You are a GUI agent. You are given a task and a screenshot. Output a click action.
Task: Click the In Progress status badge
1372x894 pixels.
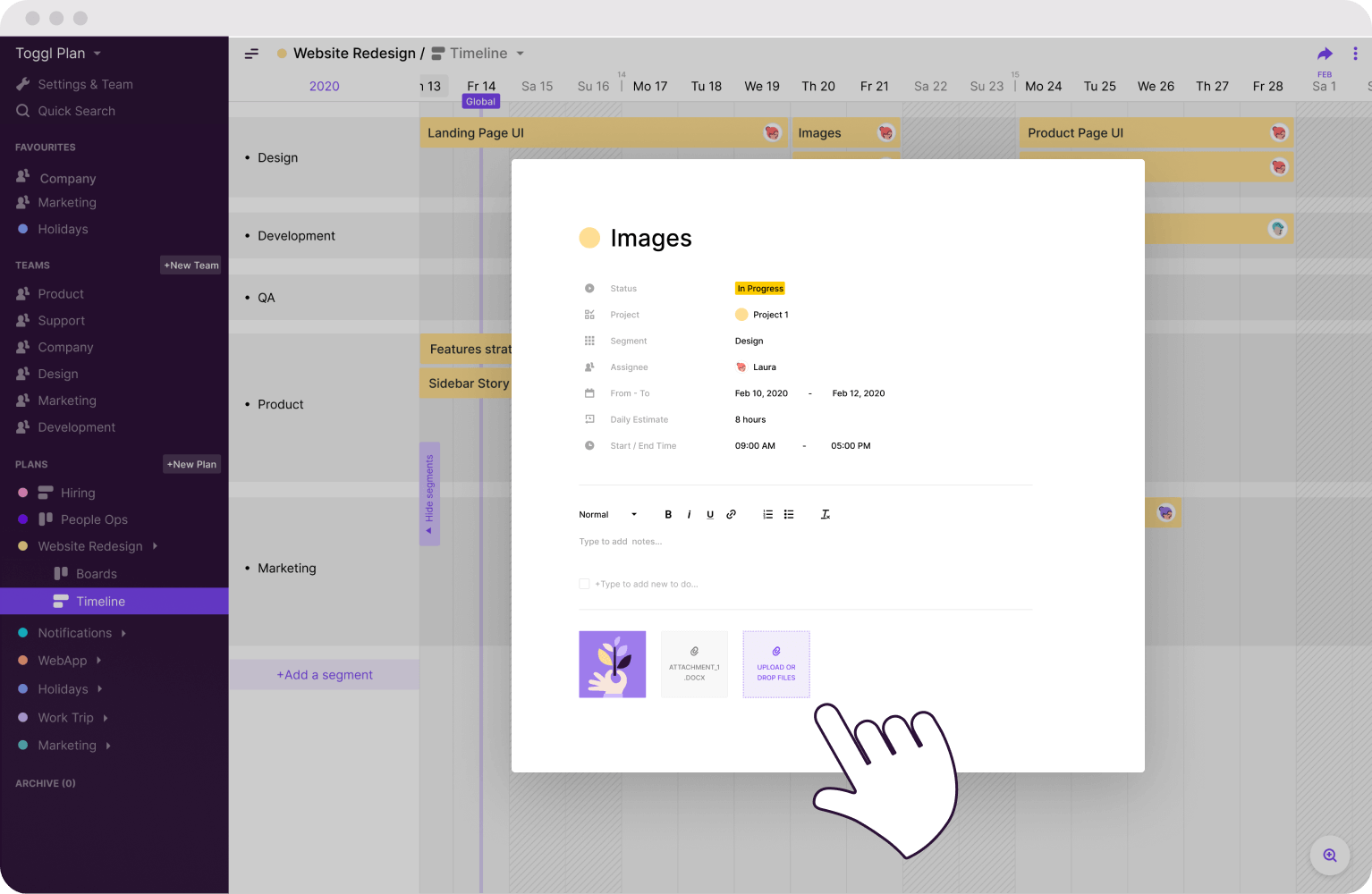[760, 289]
